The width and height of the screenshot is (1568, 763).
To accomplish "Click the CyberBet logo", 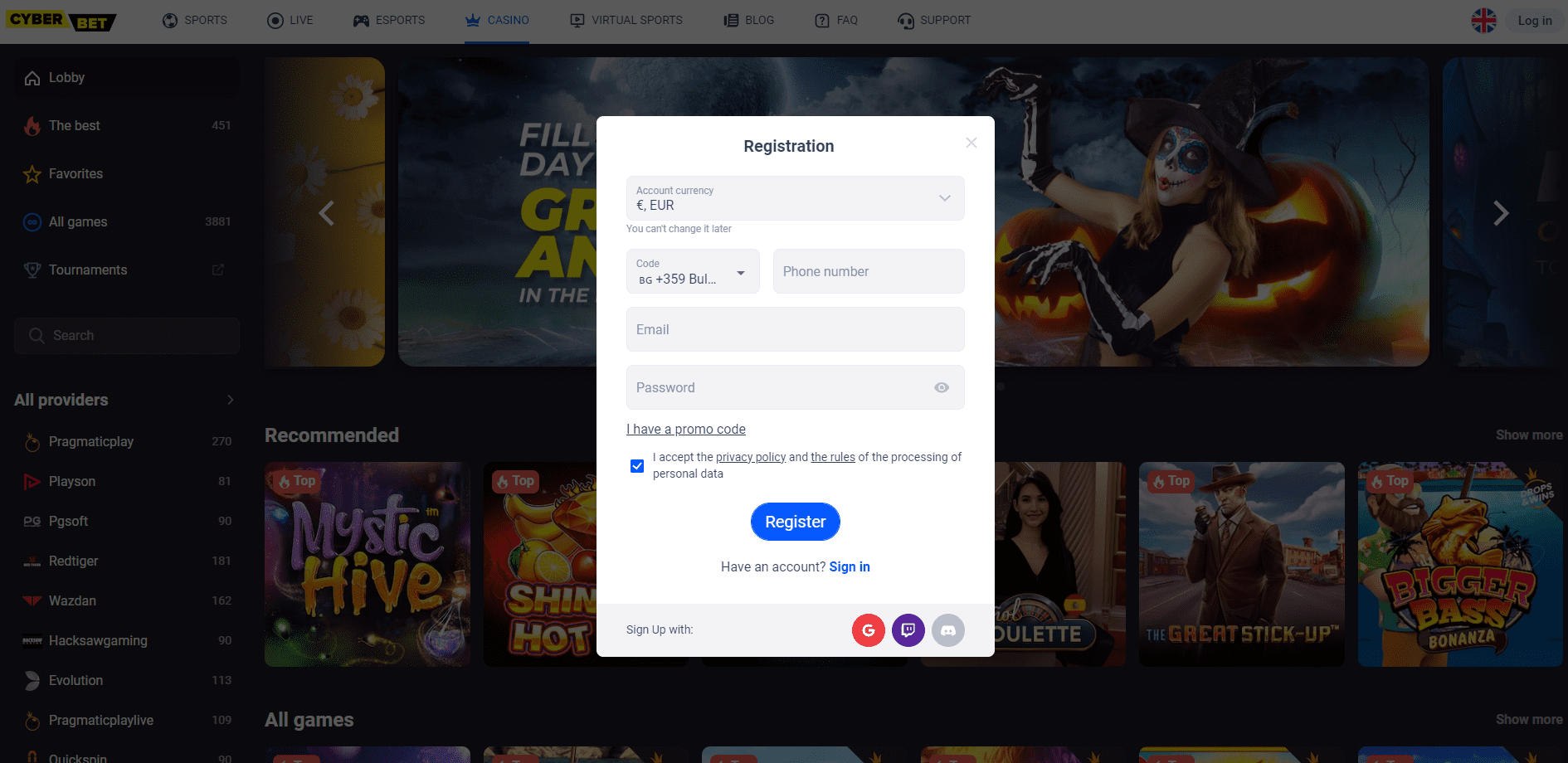I will pos(61,21).
